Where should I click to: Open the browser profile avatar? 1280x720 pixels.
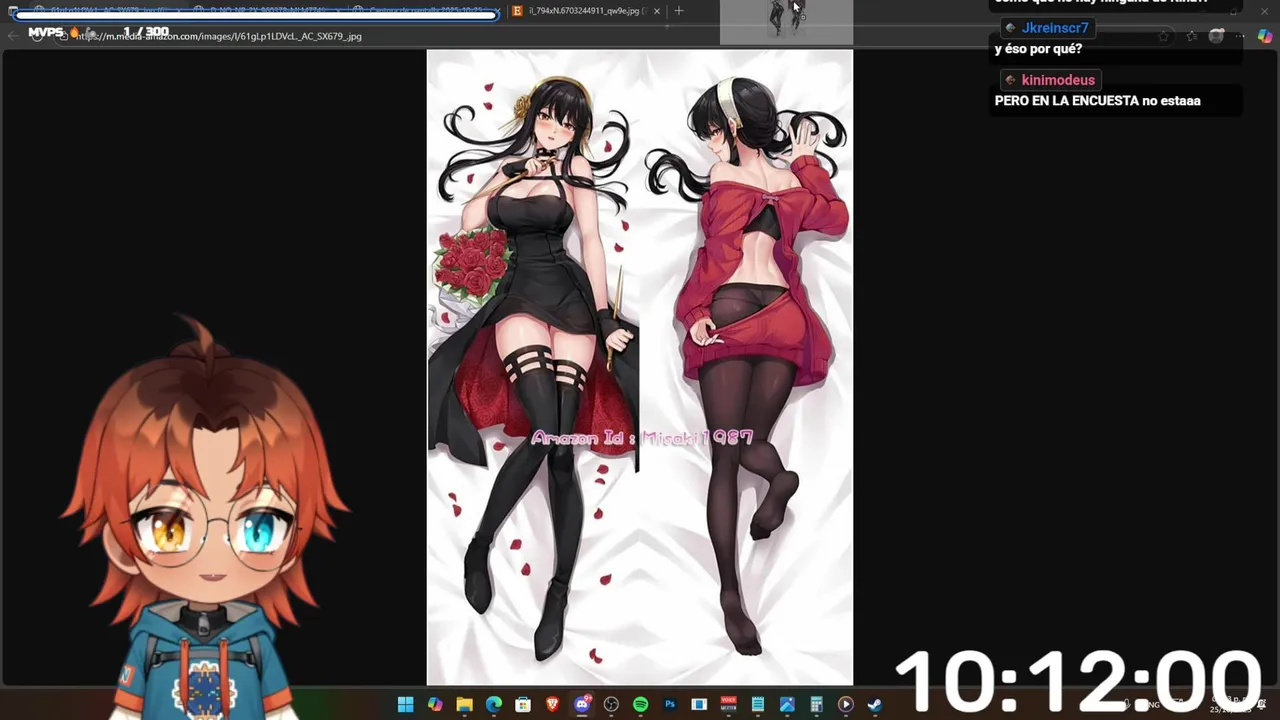click(1216, 36)
